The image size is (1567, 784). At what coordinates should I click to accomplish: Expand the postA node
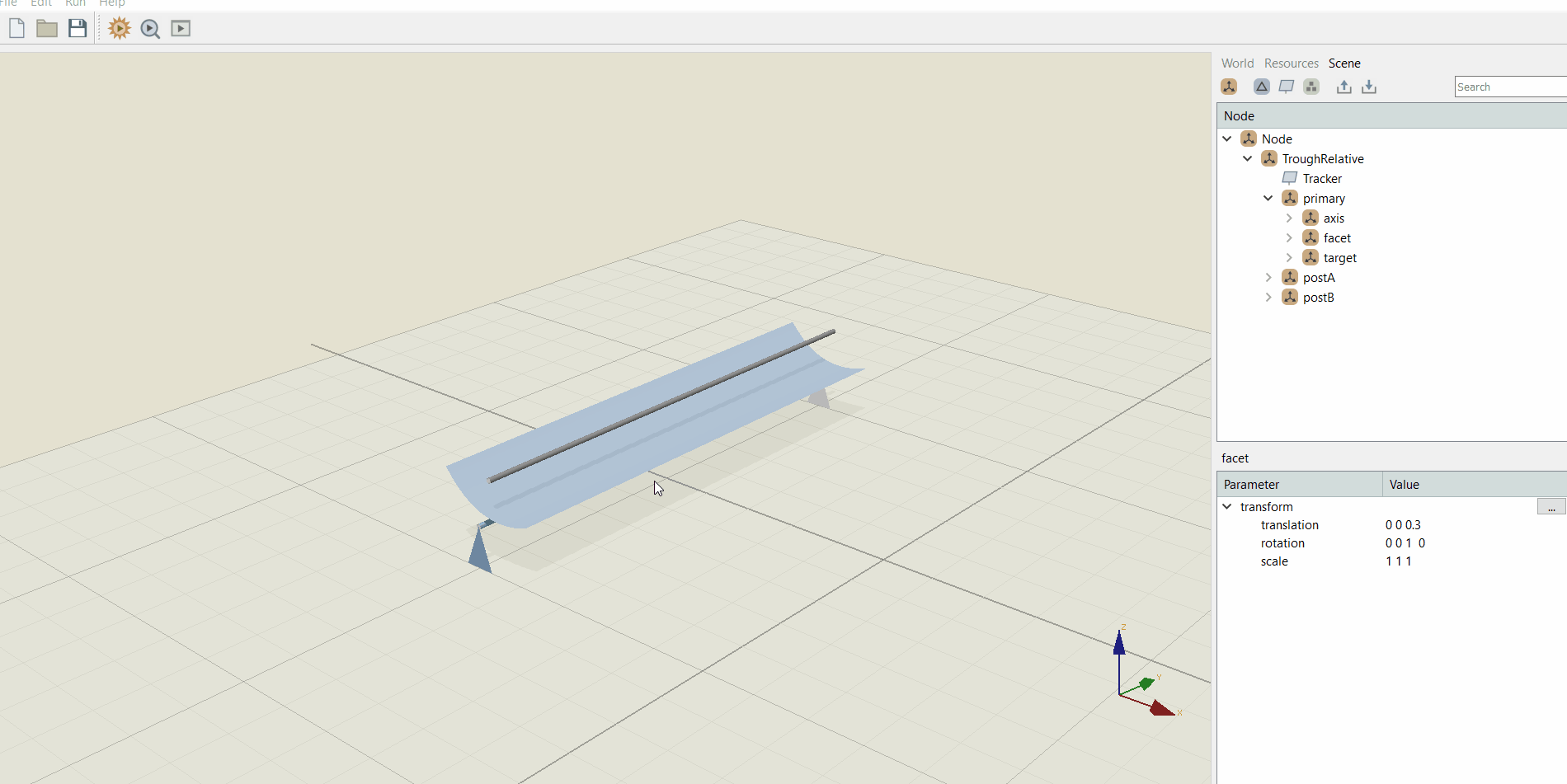(x=1268, y=277)
